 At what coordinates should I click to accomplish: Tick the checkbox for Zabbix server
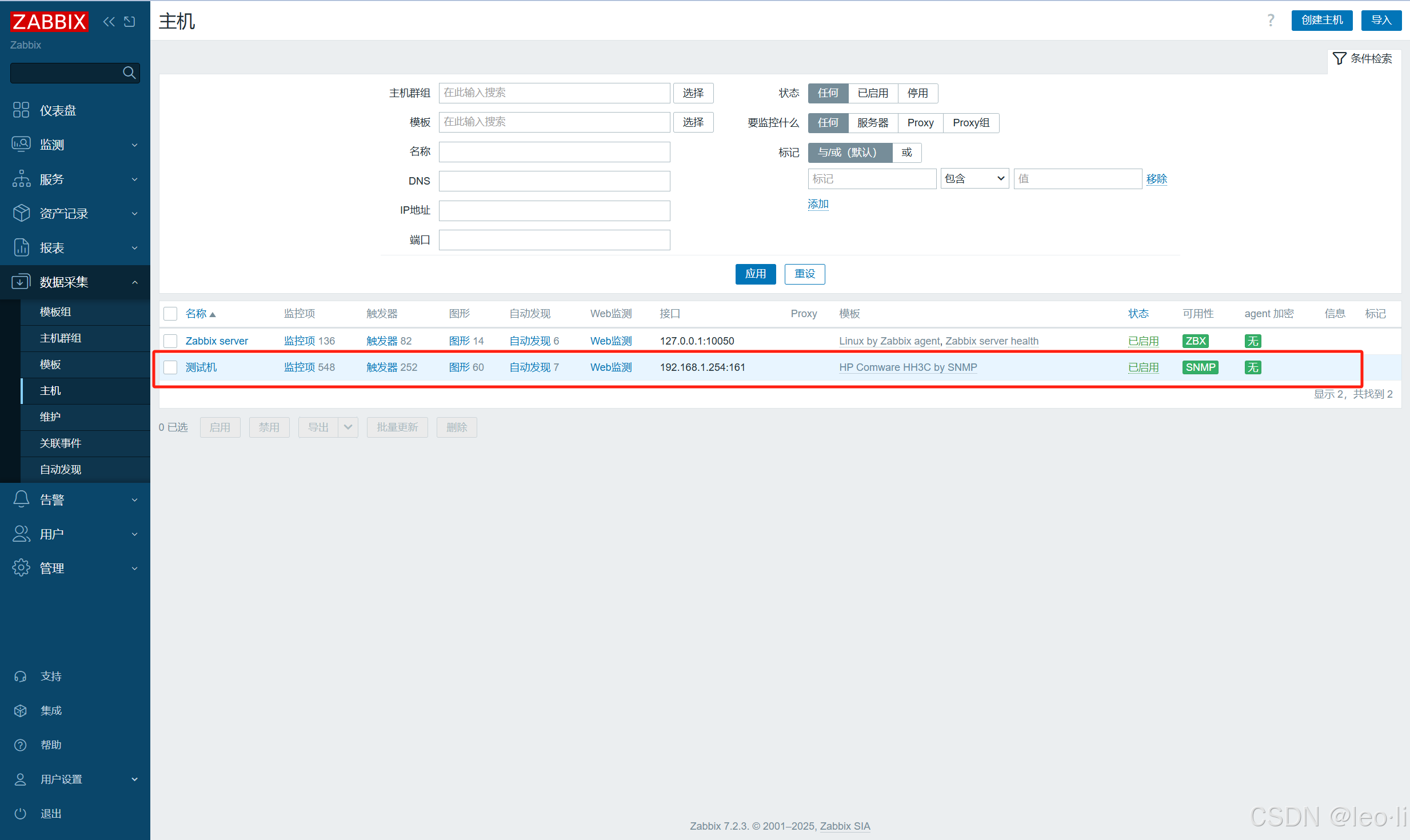click(x=170, y=341)
